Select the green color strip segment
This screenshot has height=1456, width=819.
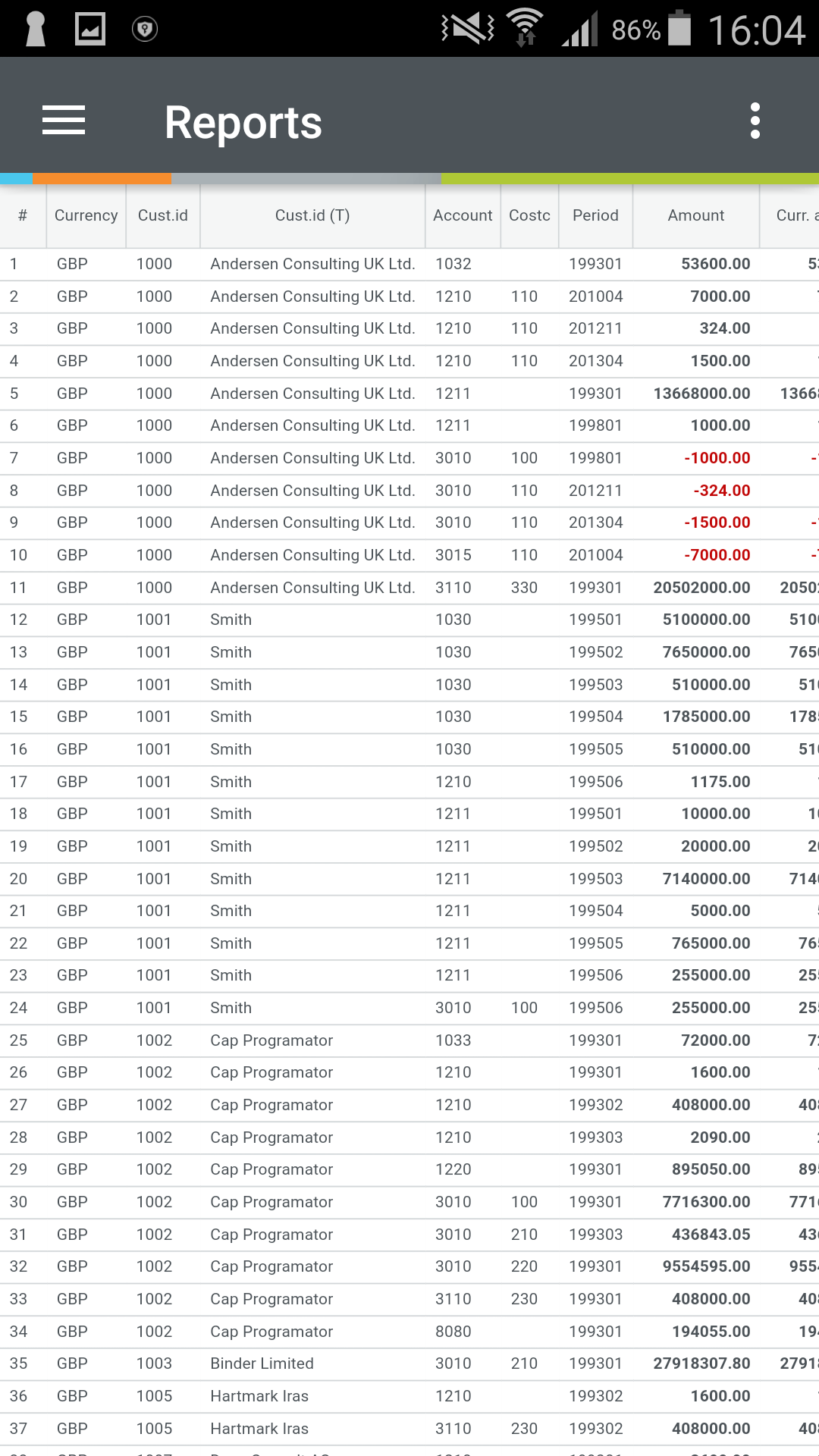click(629, 179)
